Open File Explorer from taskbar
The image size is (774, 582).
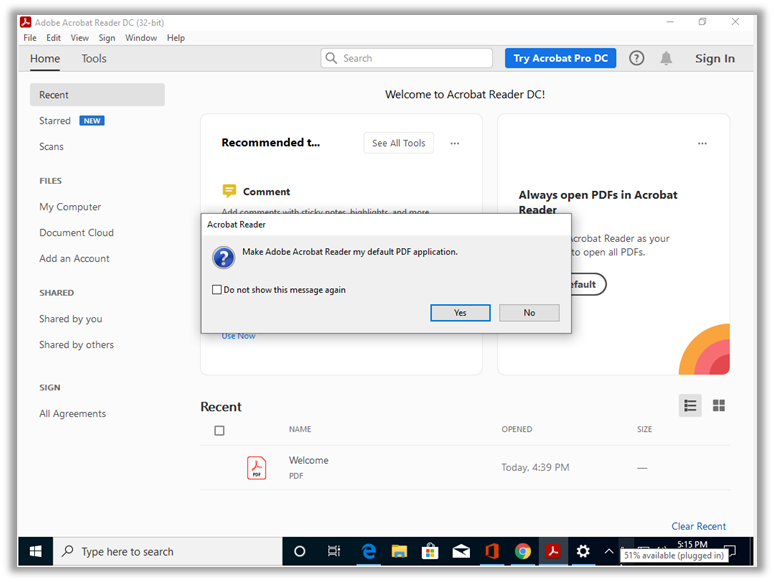pyautogui.click(x=399, y=551)
